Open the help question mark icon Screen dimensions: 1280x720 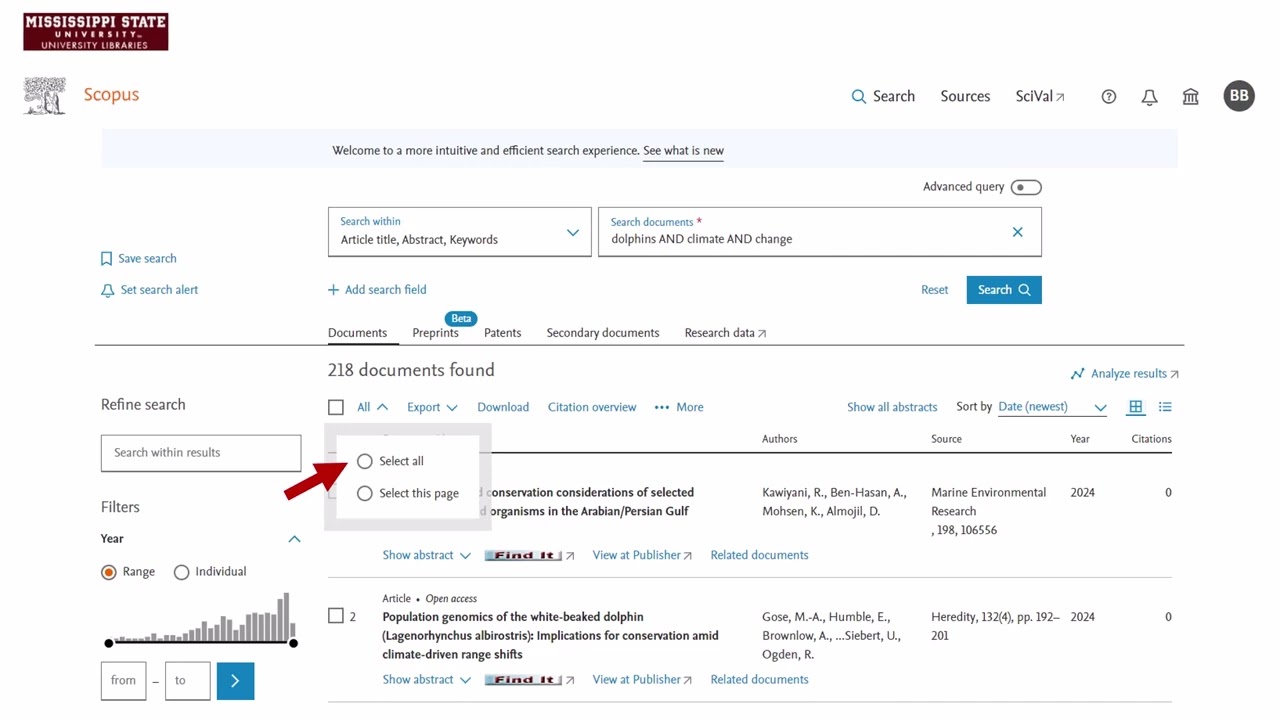tap(1109, 97)
